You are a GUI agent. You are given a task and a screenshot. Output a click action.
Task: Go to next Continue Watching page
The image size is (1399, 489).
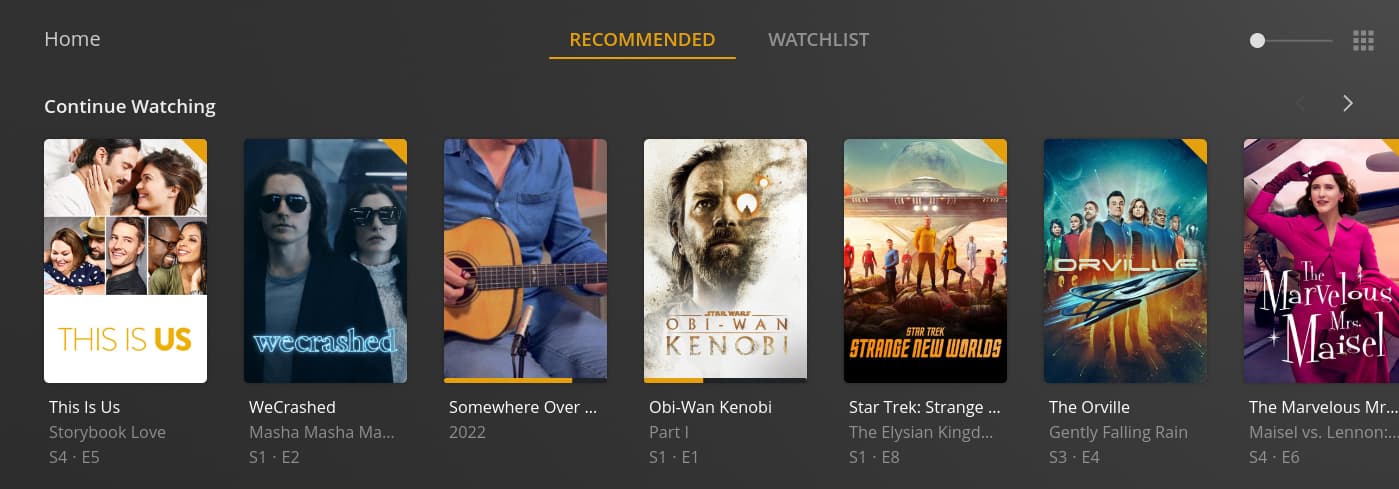tap(1348, 103)
